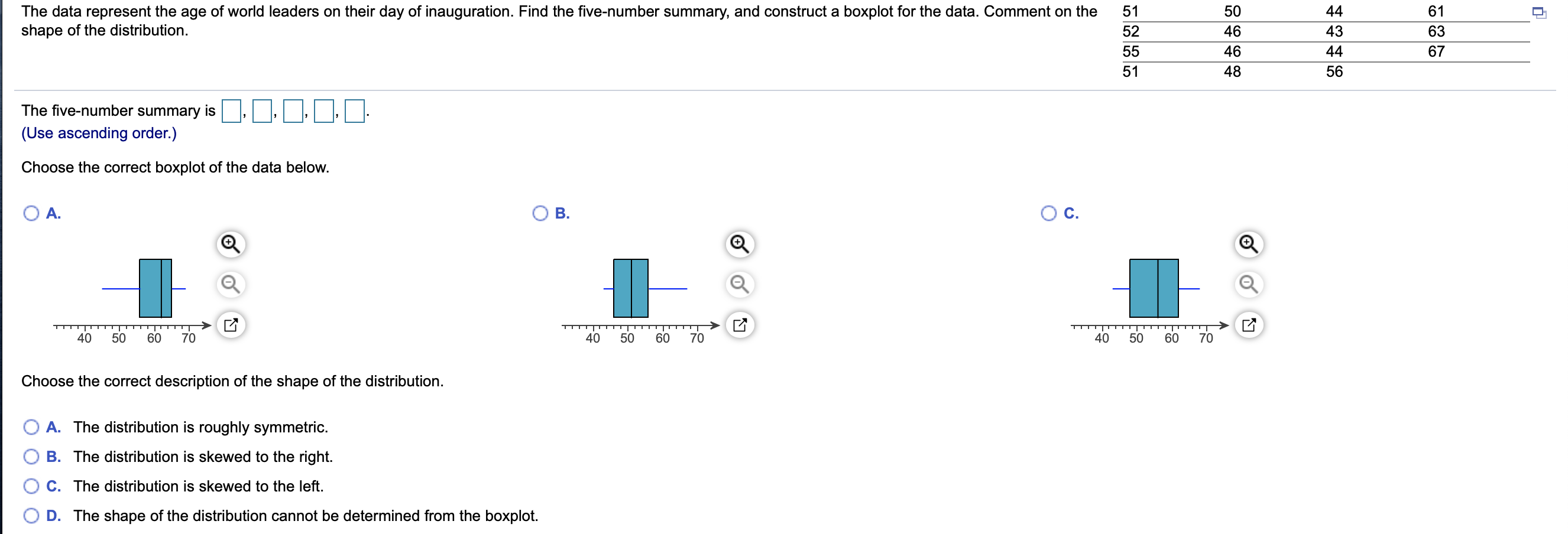
Task: Zoom out on boxplot A
Action: (230, 284)
